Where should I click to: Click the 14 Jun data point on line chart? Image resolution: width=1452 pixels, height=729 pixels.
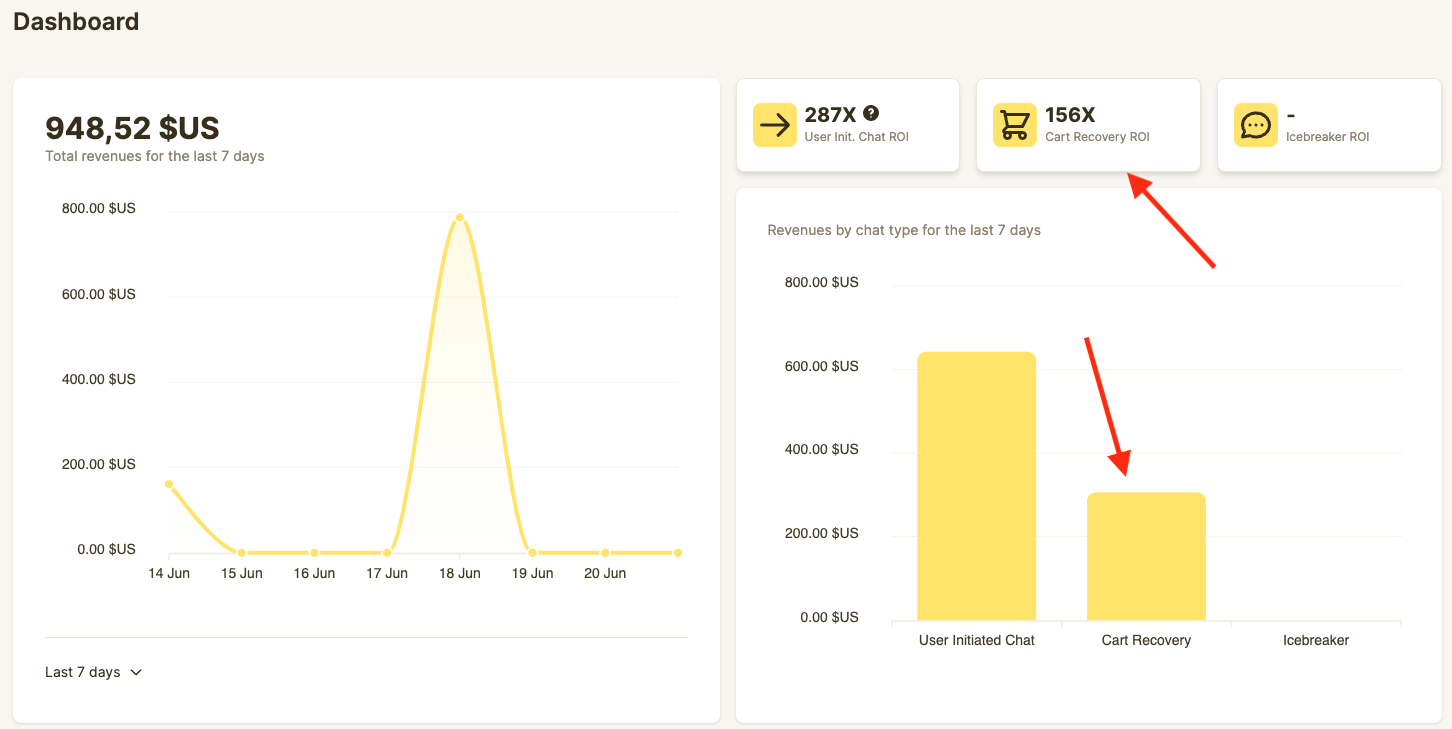click(169, 484)
